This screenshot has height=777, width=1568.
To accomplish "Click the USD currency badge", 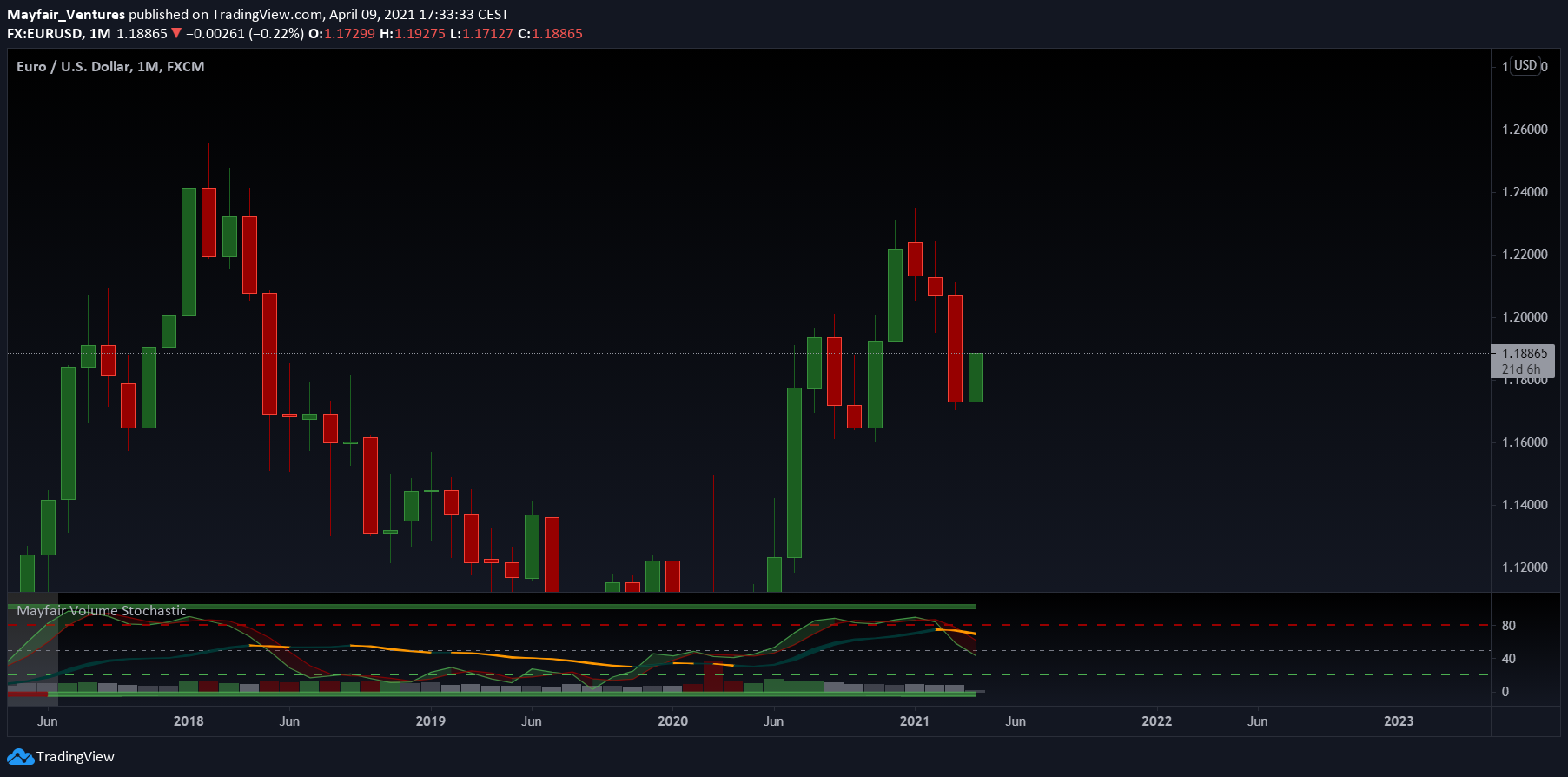I will [1525, 65].
